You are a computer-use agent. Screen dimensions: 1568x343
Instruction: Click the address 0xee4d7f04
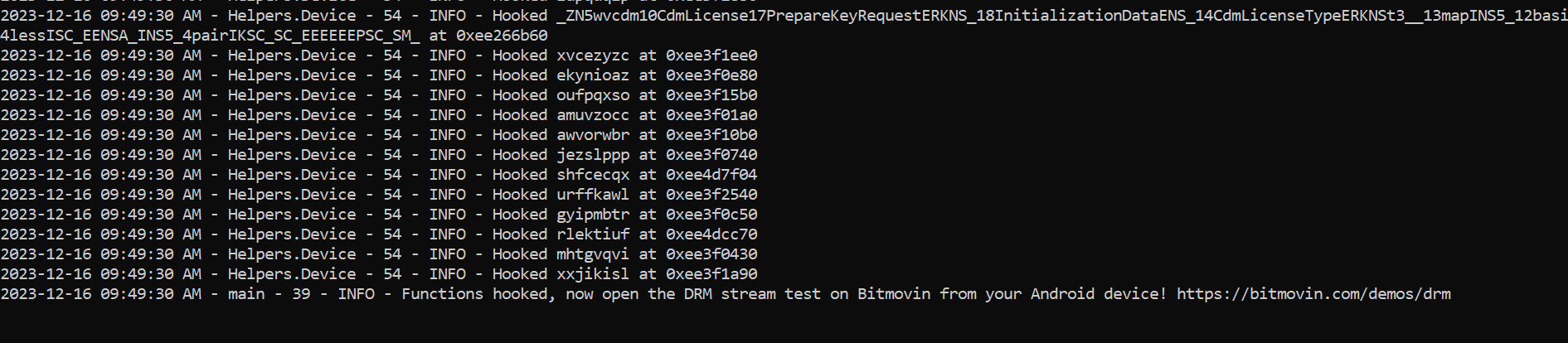coord(711,175)
